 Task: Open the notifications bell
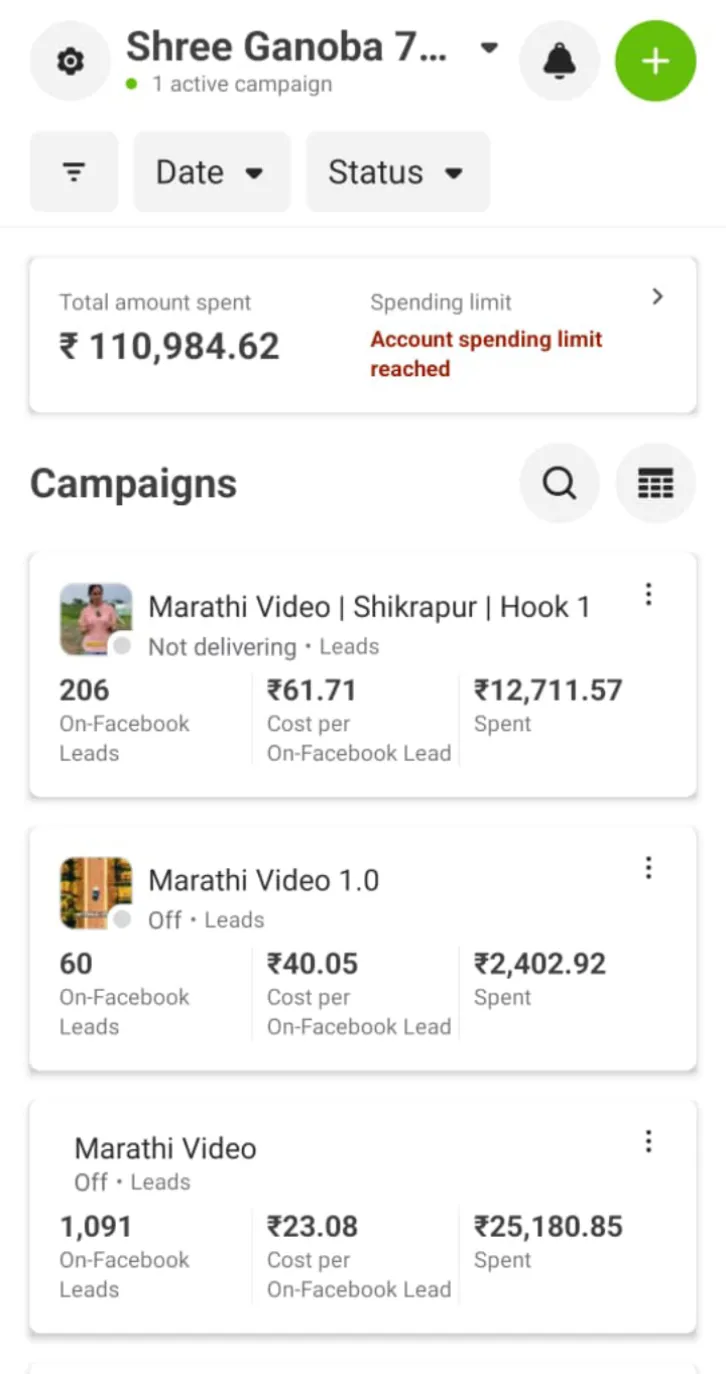[x=559, y=62]
